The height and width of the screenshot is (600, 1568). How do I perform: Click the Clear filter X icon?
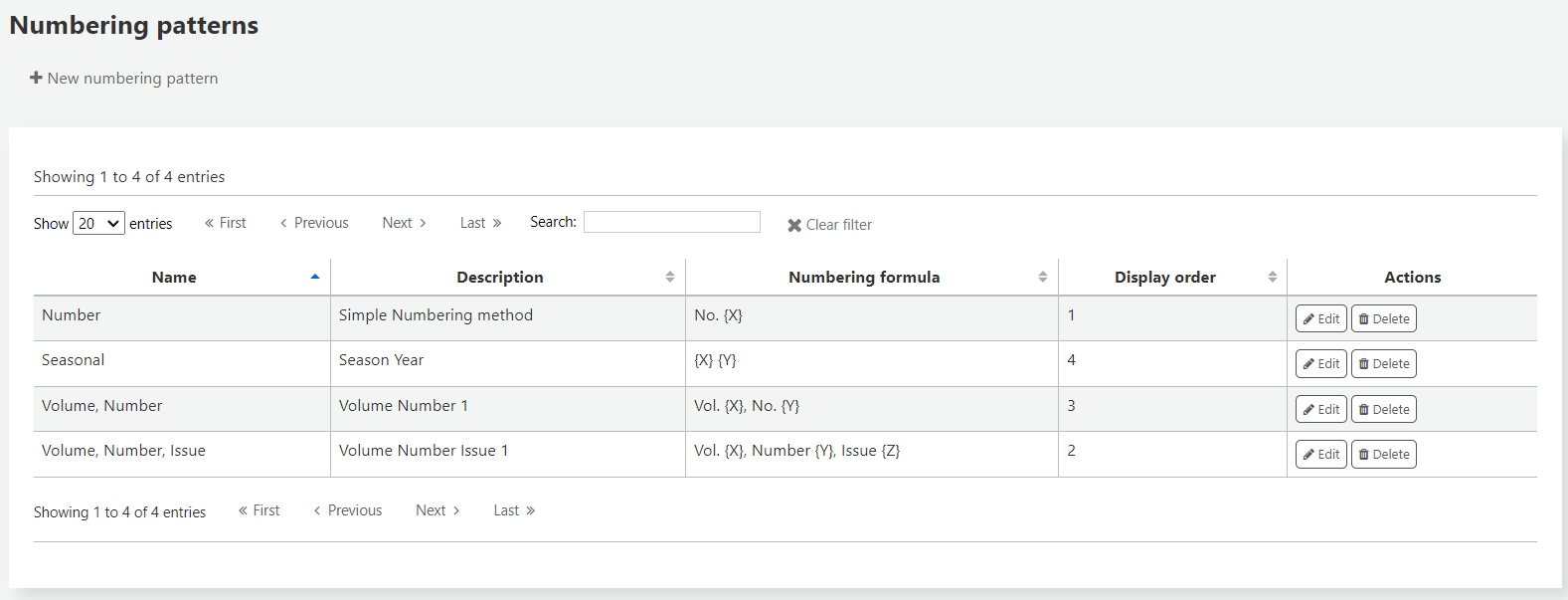point(794,225)
